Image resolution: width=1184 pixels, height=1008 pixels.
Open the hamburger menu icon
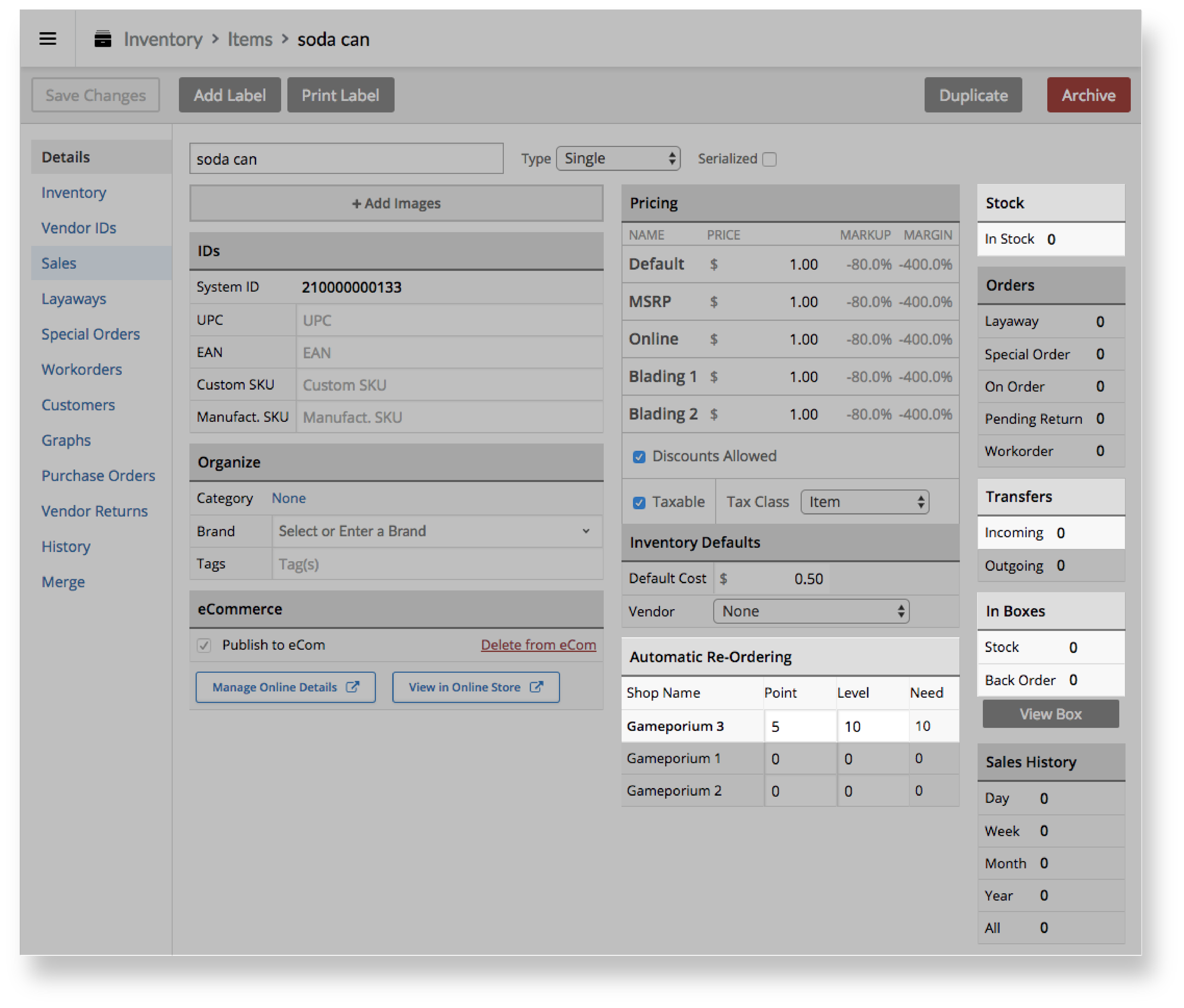coord(47,39)
